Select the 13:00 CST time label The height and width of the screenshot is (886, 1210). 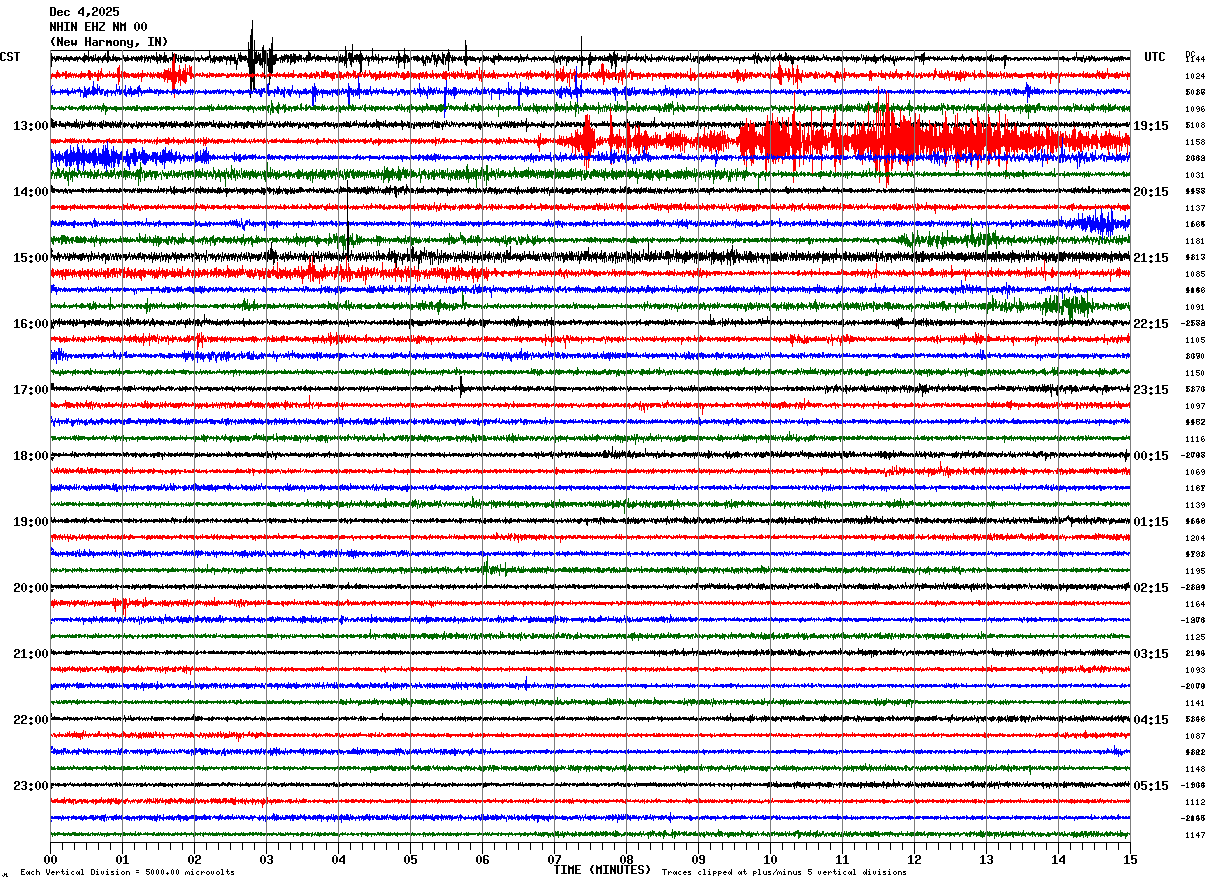(x=30, y=126)
